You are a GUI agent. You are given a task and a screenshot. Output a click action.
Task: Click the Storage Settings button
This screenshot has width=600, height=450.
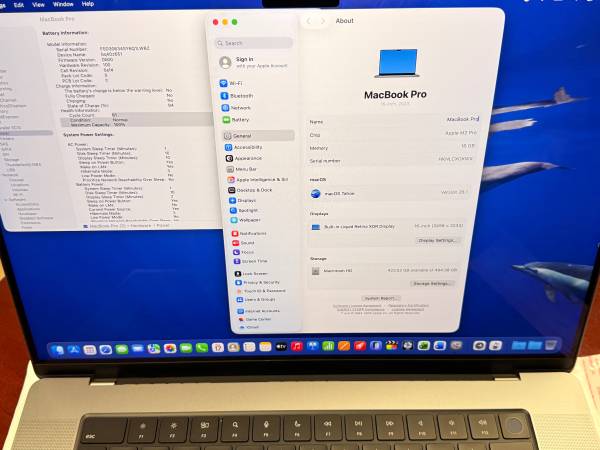click(433, 283)
